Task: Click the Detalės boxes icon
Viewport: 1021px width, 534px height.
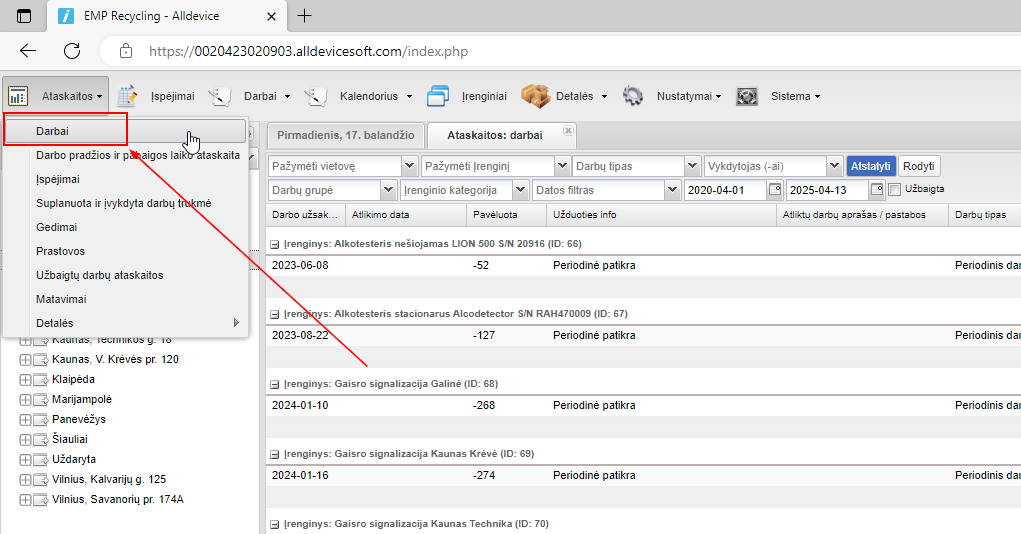Action: (x=536, y=96)
